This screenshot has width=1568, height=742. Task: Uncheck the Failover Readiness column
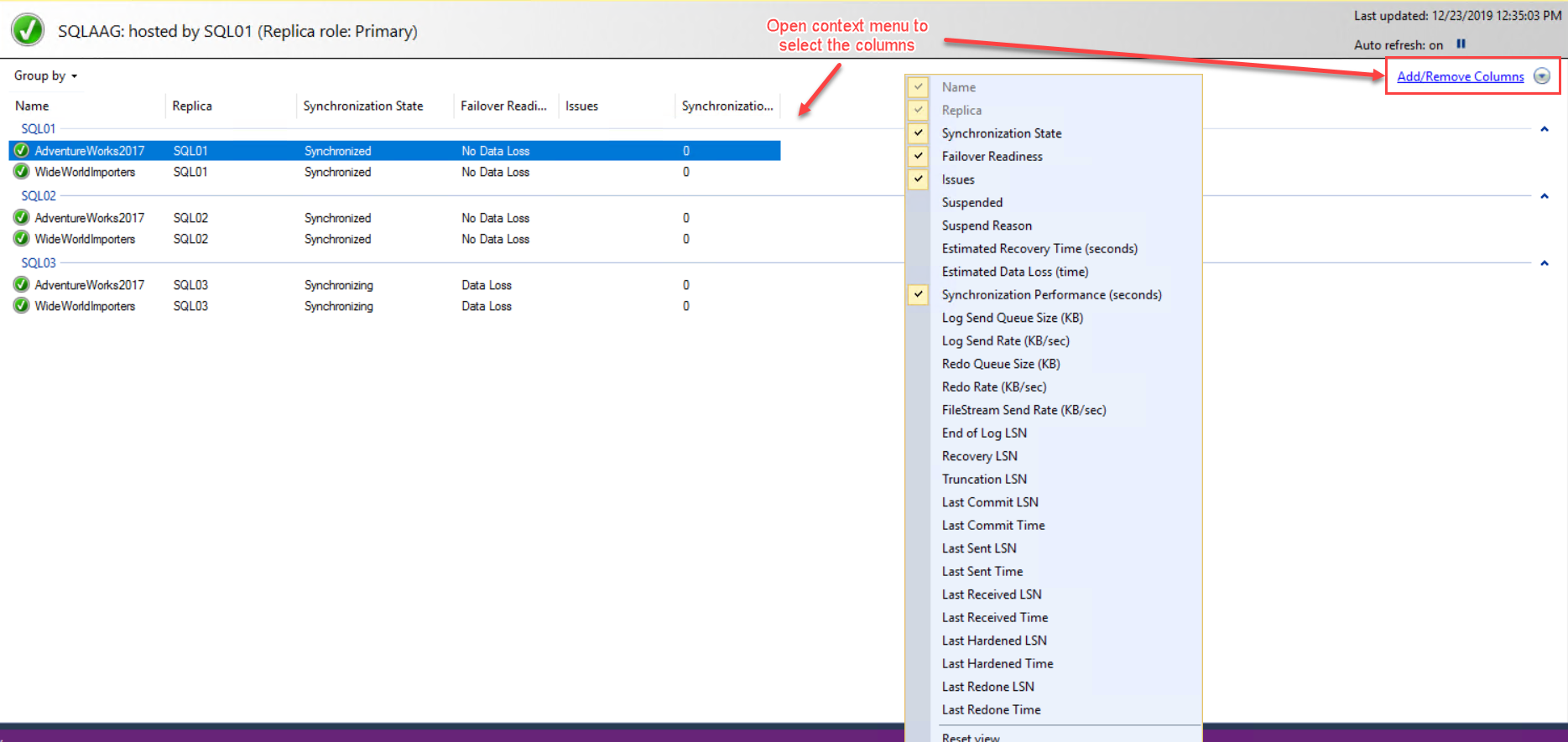[919, 156]
